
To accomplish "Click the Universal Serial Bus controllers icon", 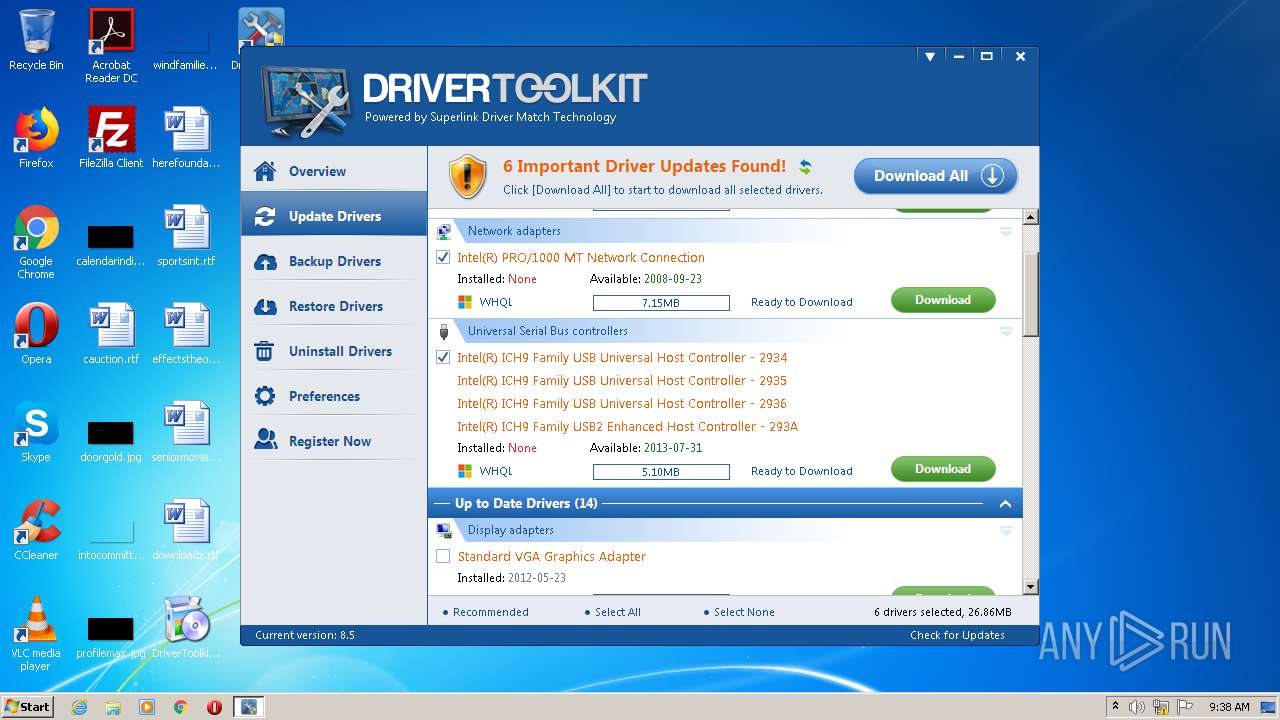I will pyautogui.click(x=444, y=331).
